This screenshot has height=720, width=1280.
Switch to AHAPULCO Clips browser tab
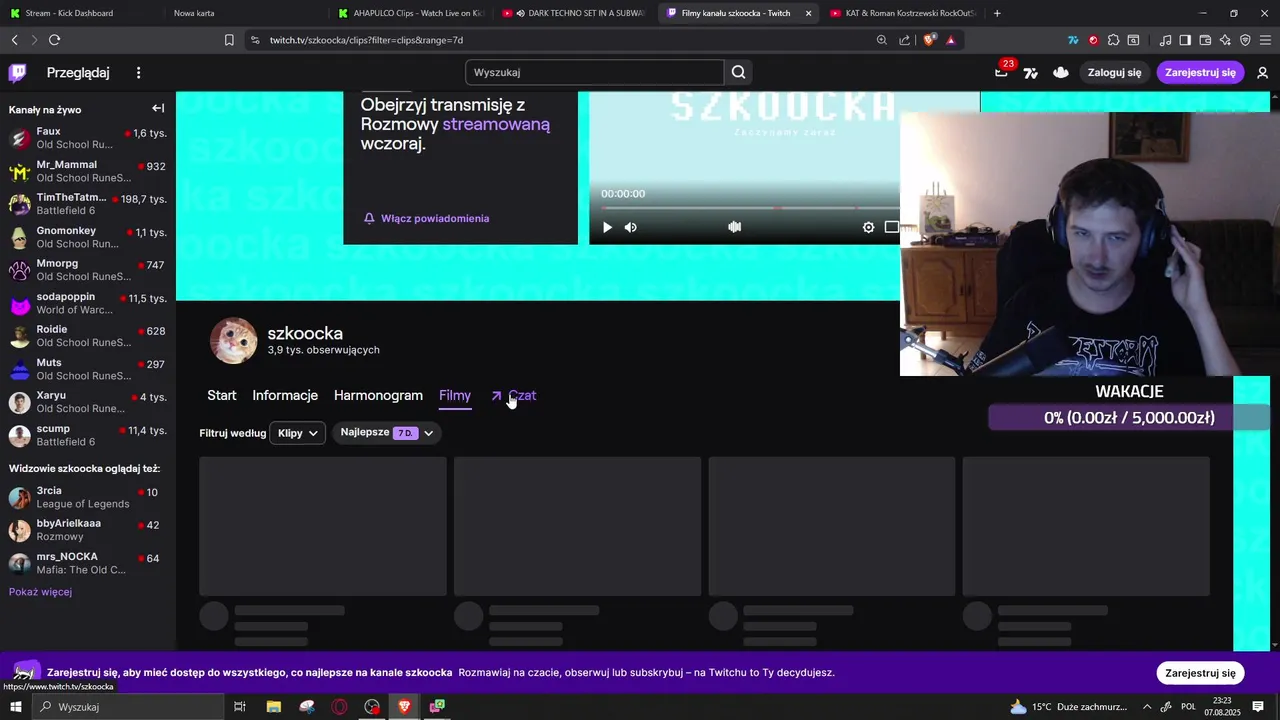pyautogui.click(x=410, y=13)
